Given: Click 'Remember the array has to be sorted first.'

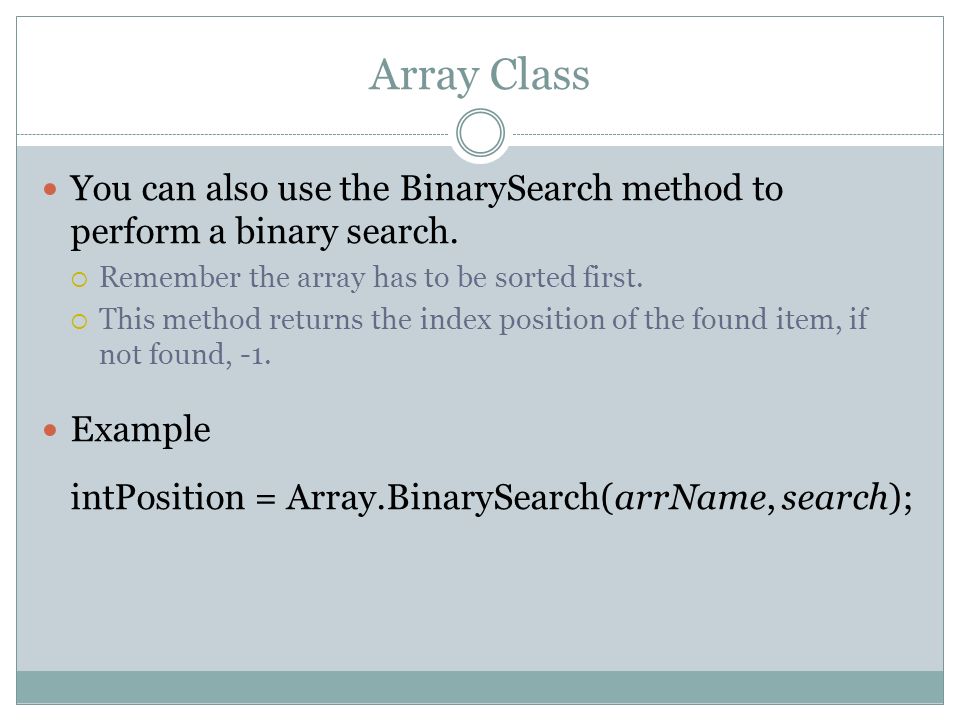Looking at the screenshot, I should (x=371, y=277).
